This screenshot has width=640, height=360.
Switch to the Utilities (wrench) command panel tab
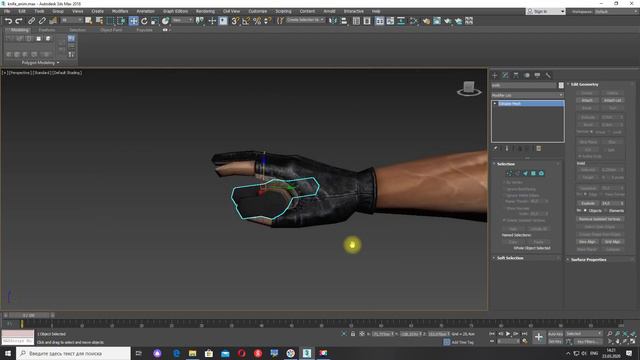coord(548,76)
